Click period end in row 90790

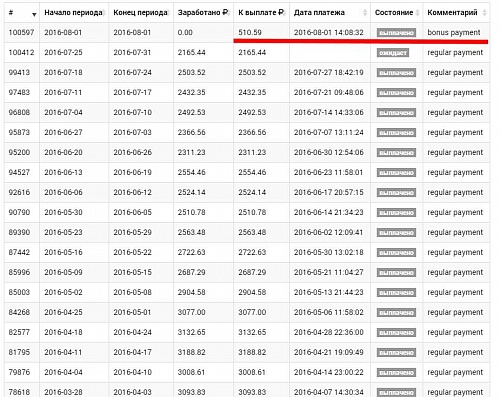click(132, 212)
